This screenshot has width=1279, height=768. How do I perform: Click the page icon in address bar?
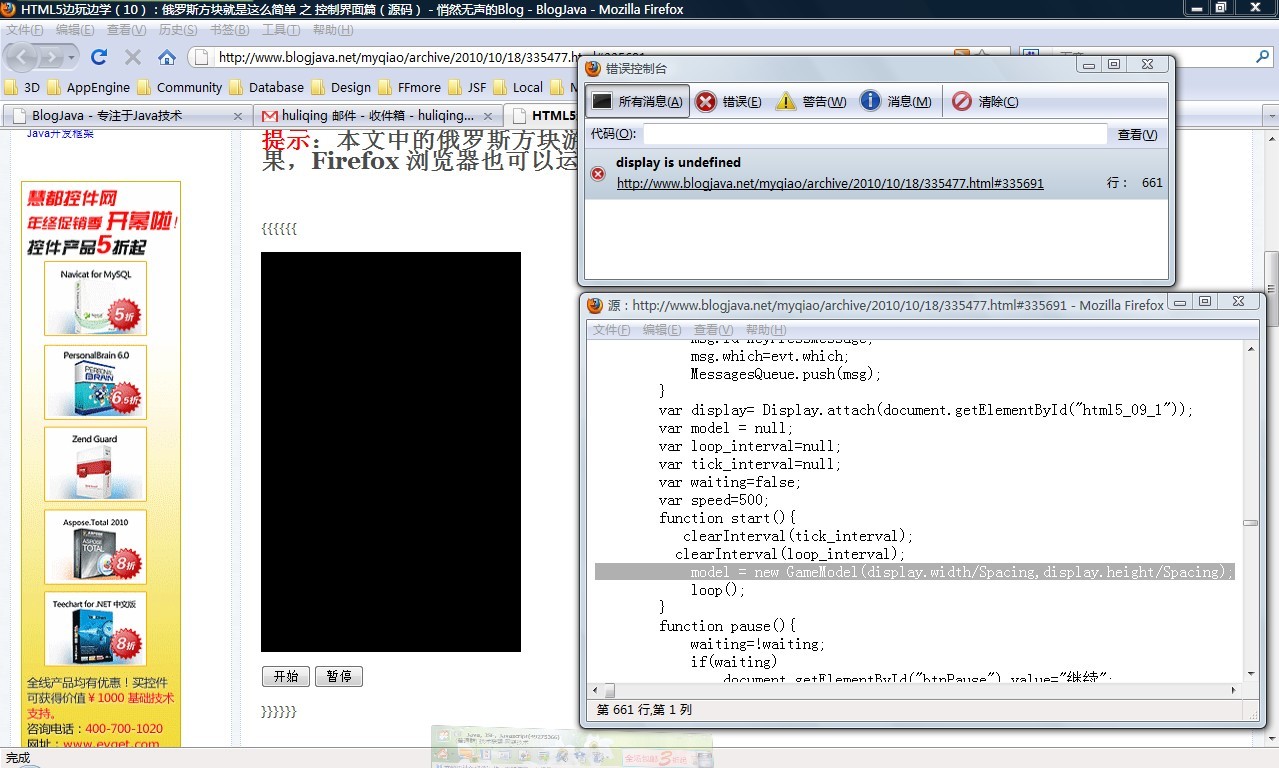[203, 57]
